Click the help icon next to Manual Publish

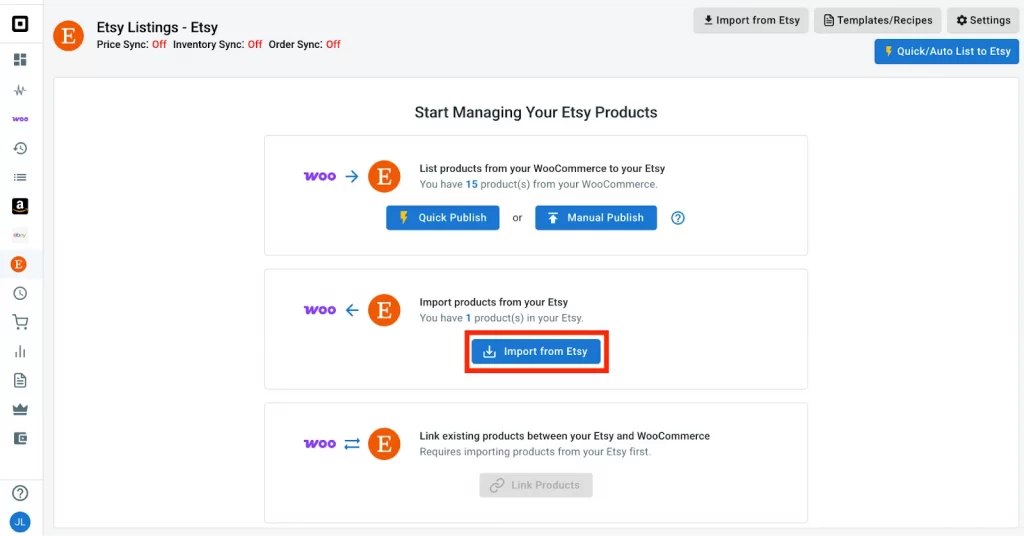[x=678, y=218]
